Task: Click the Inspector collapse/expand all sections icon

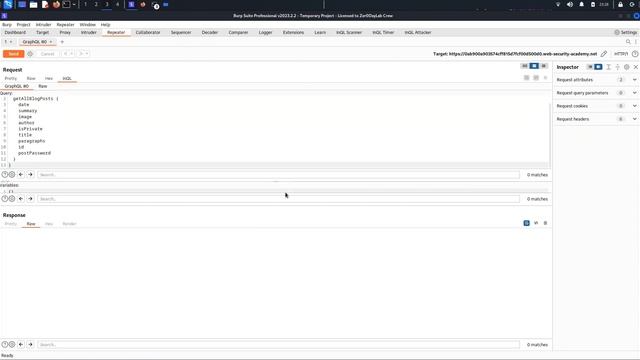Action: (x=618, y=67)
